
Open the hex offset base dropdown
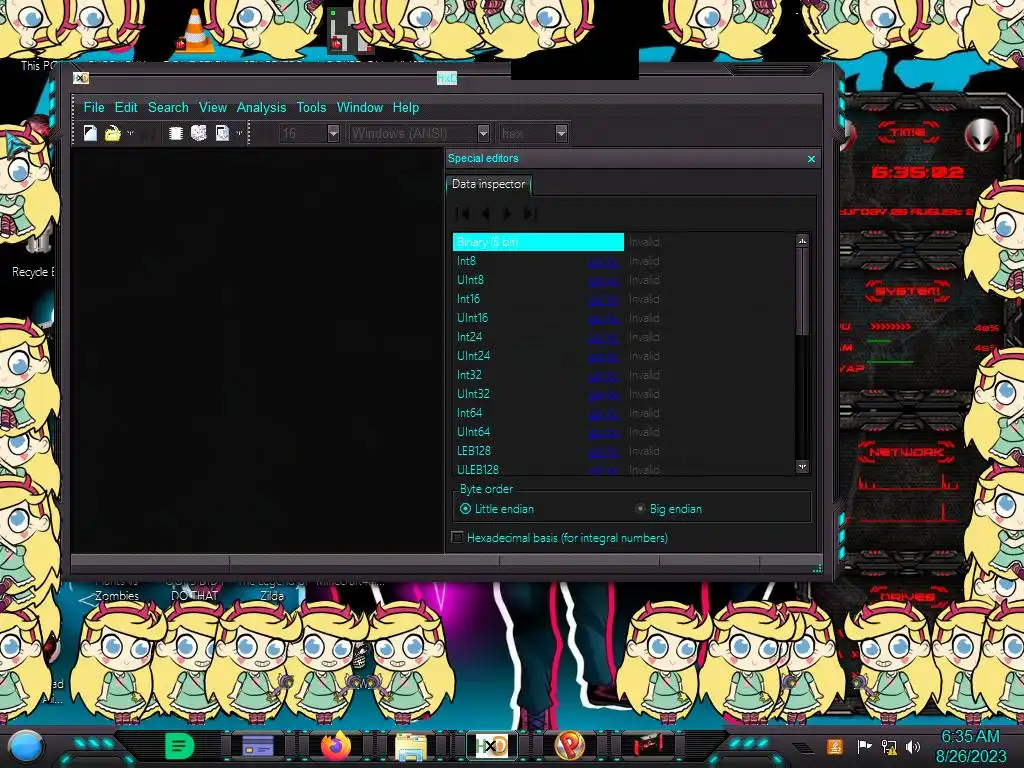tap(561, 133)
